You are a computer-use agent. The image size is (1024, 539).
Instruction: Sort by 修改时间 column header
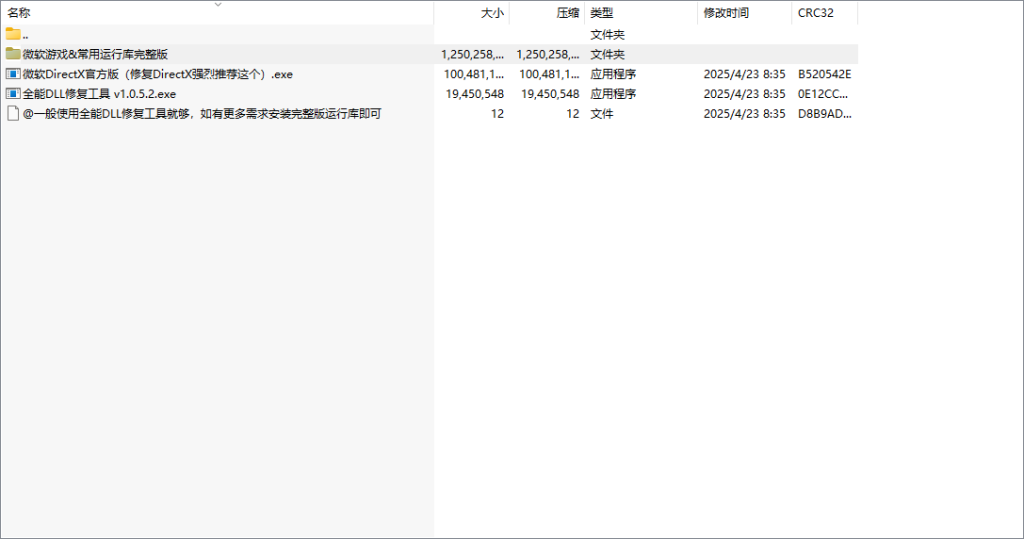(x=744, y=12)
